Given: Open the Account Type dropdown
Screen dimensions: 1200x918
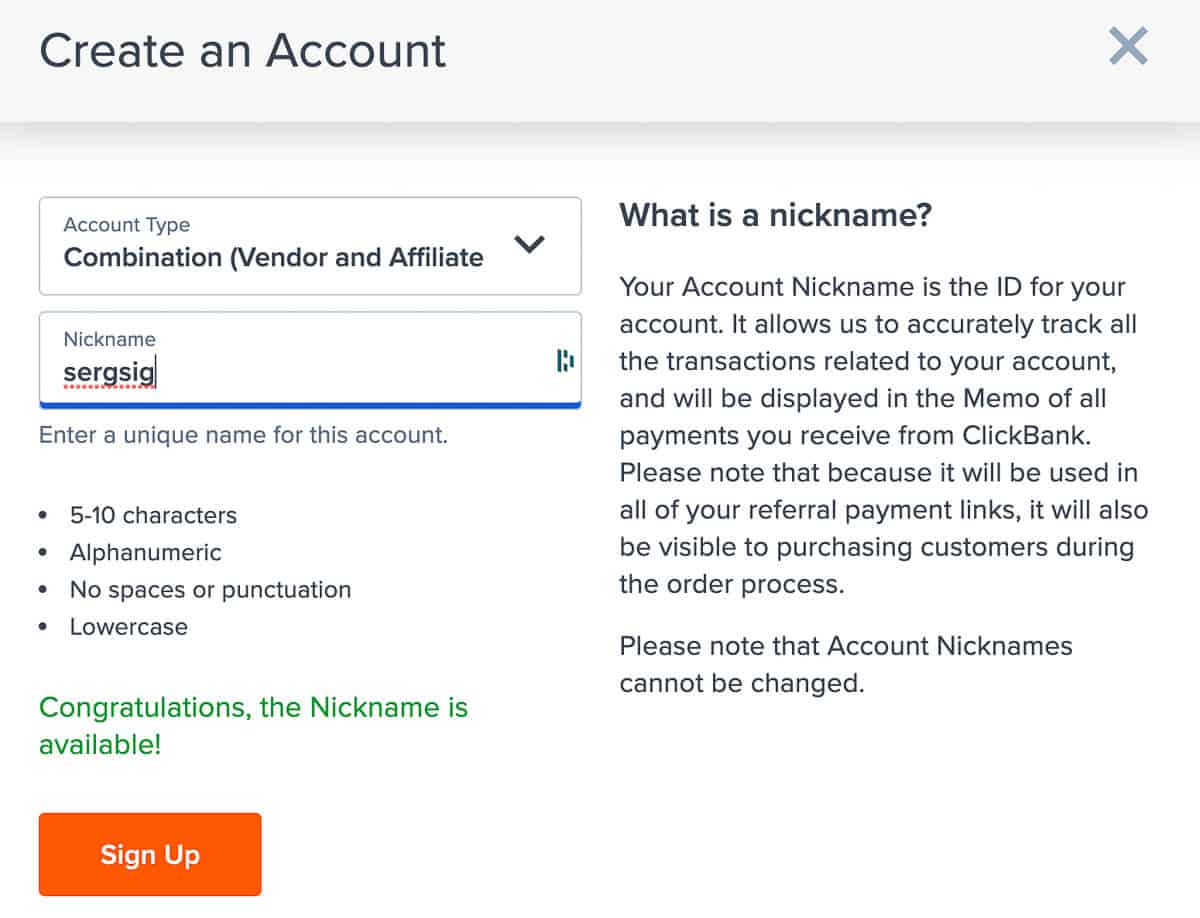Looking at the screenshot, I should click(310, 246).
